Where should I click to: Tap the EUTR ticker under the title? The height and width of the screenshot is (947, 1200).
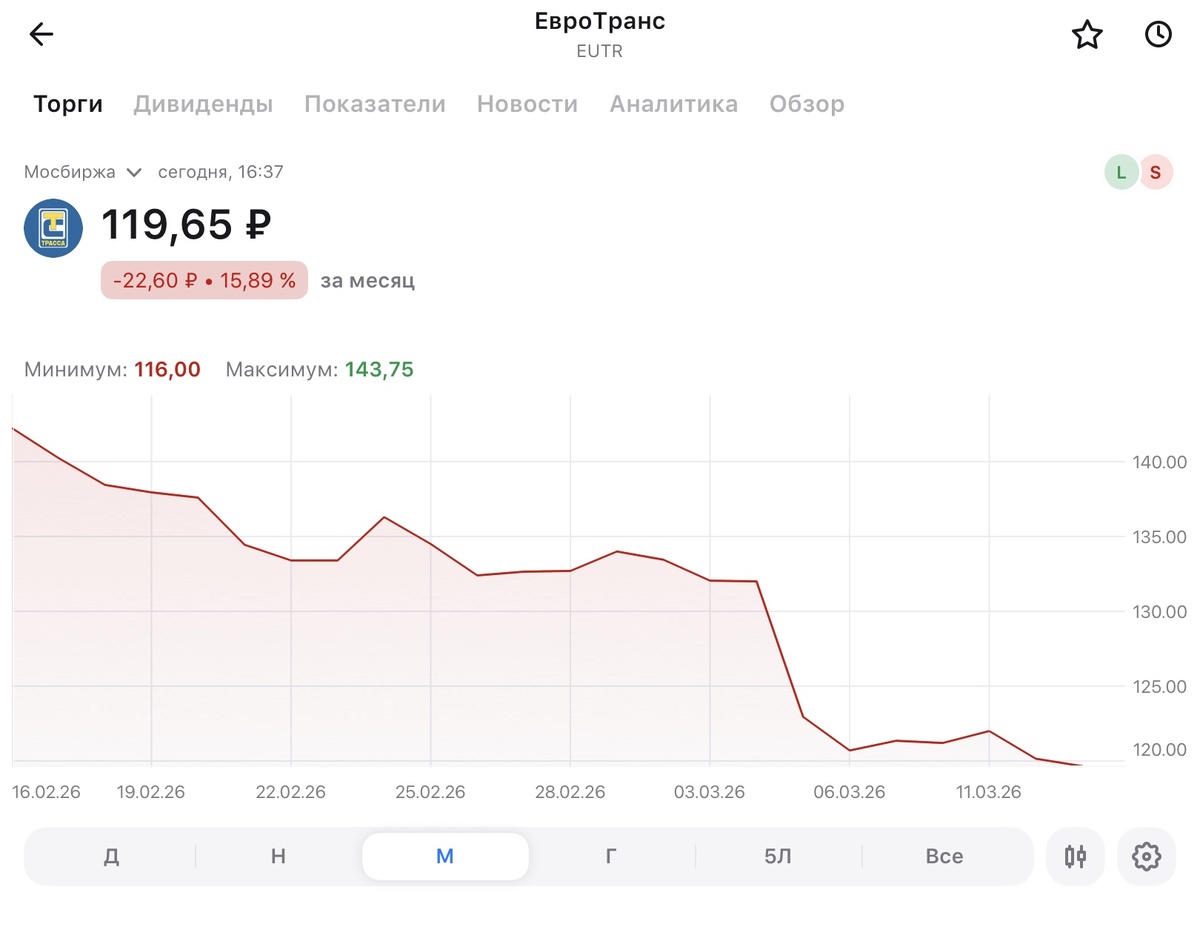600,52
